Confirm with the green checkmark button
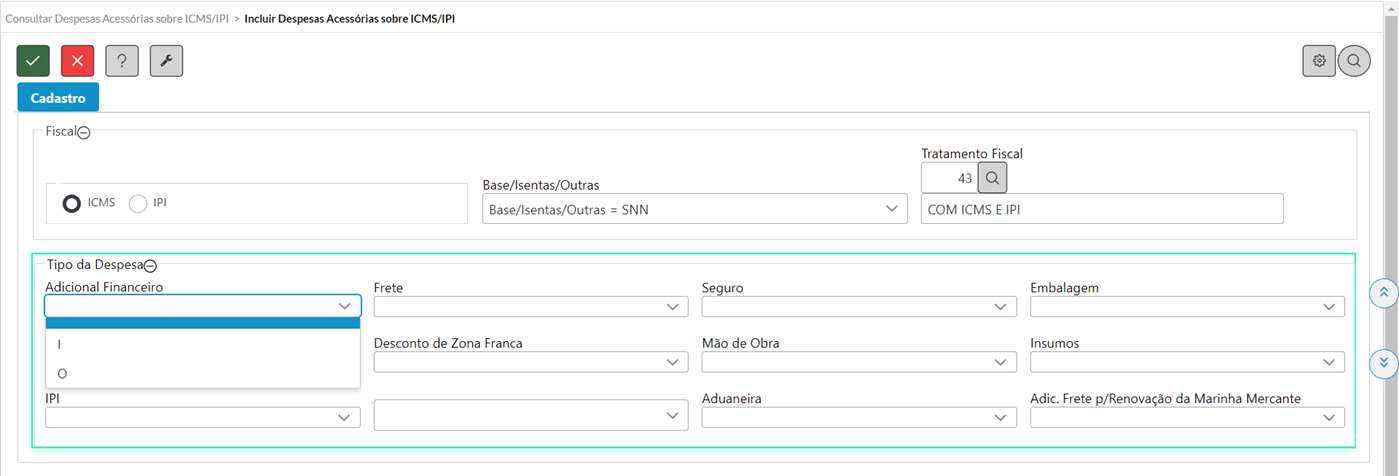1399x476 pixels. coord(33,61)
